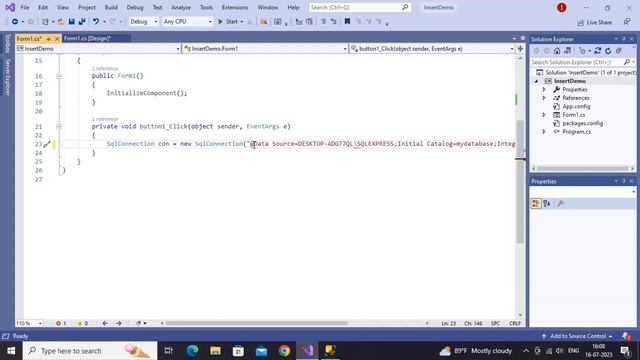Click the Open File folder icon
The height and width of the screenshot is (360, 640).
61,22
